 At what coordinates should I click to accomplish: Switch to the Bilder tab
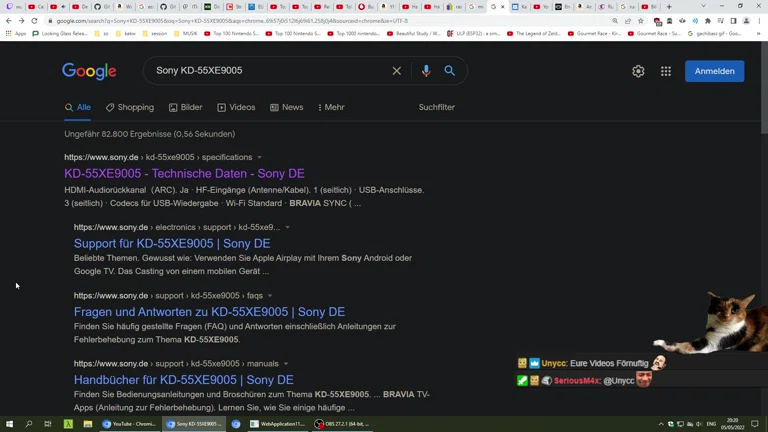pos(185,107)
